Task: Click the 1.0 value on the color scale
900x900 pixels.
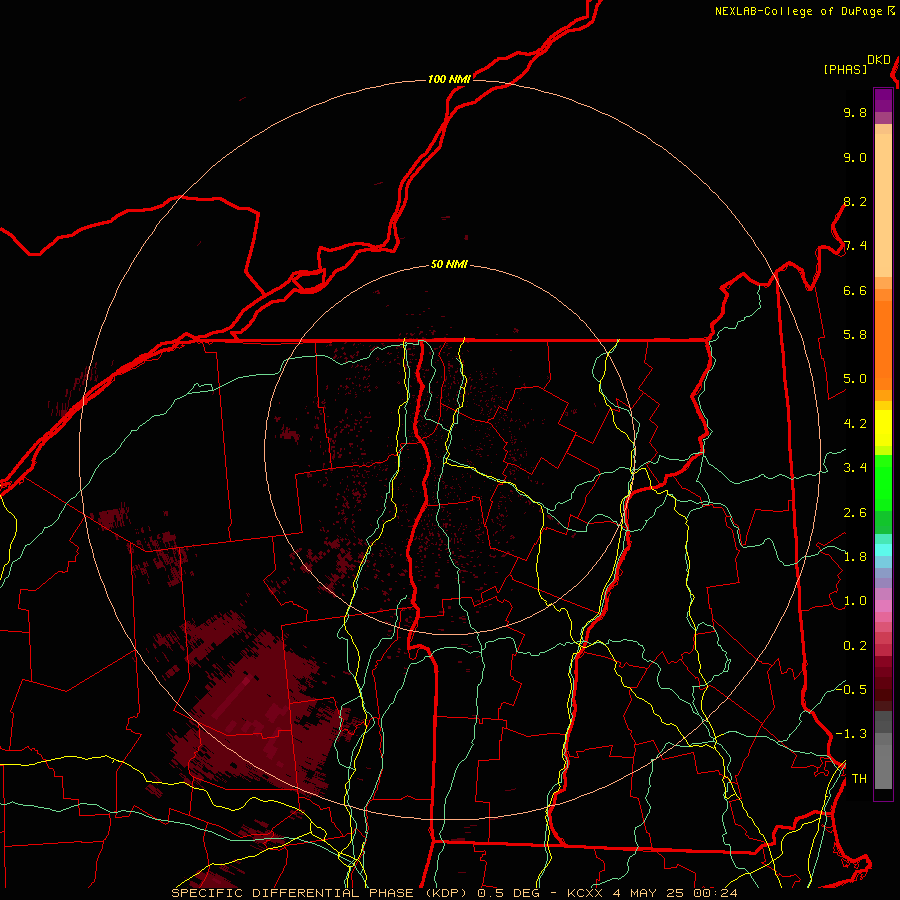Action: point(855,600)
